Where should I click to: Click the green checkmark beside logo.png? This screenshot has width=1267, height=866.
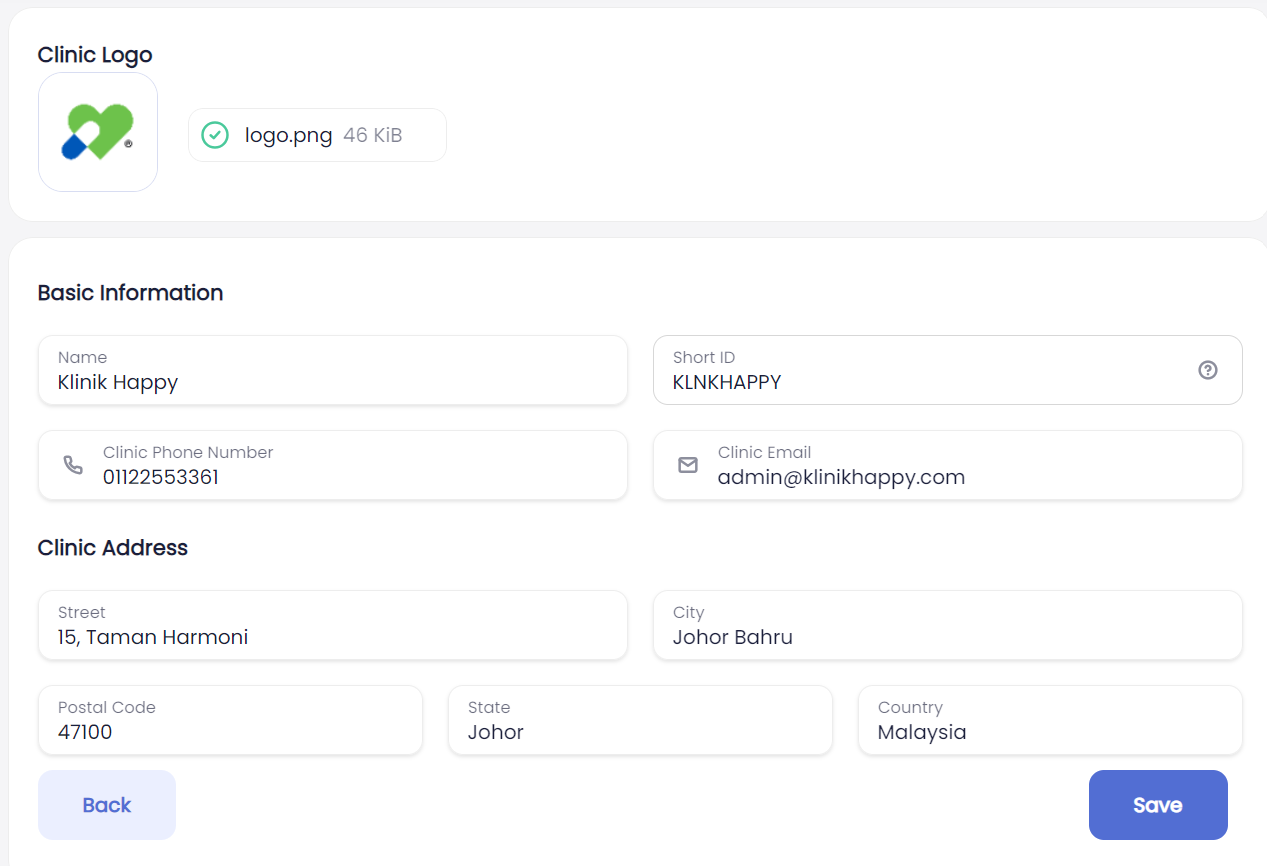(215, 135)
